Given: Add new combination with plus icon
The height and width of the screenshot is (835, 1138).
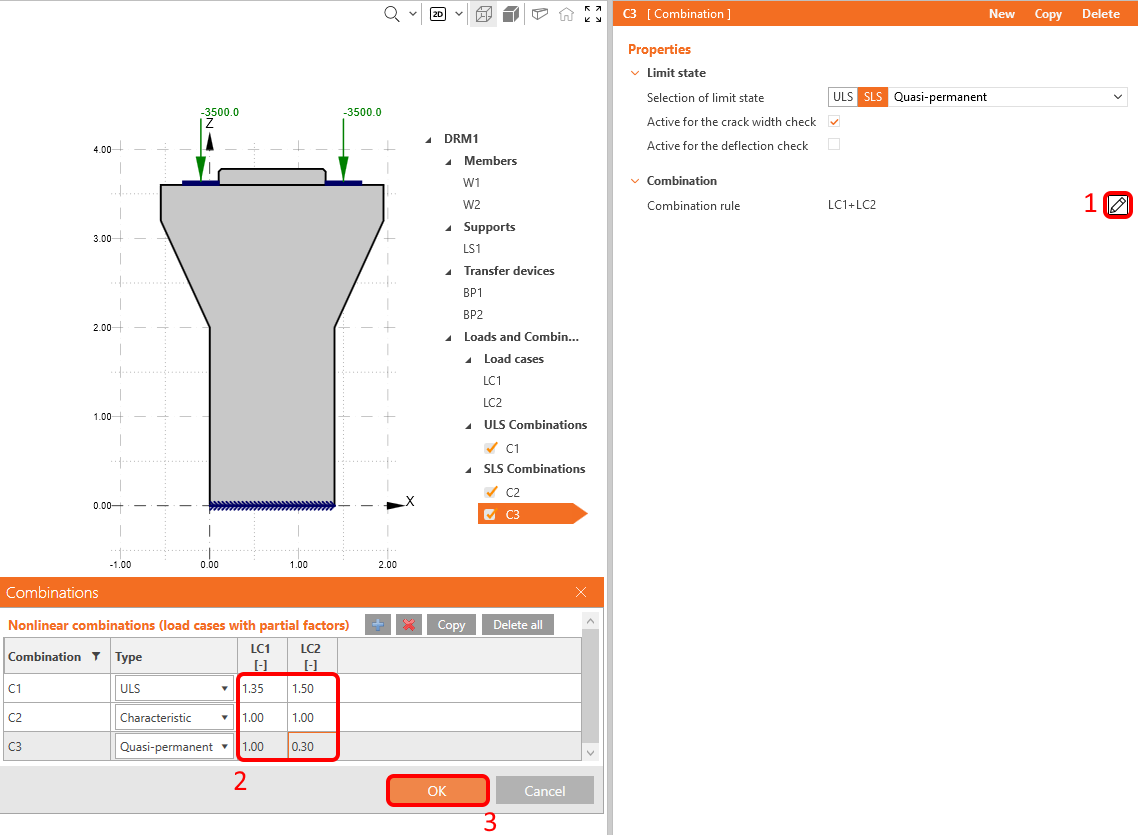Looking at the screenshot, I should tap(377, 624).
